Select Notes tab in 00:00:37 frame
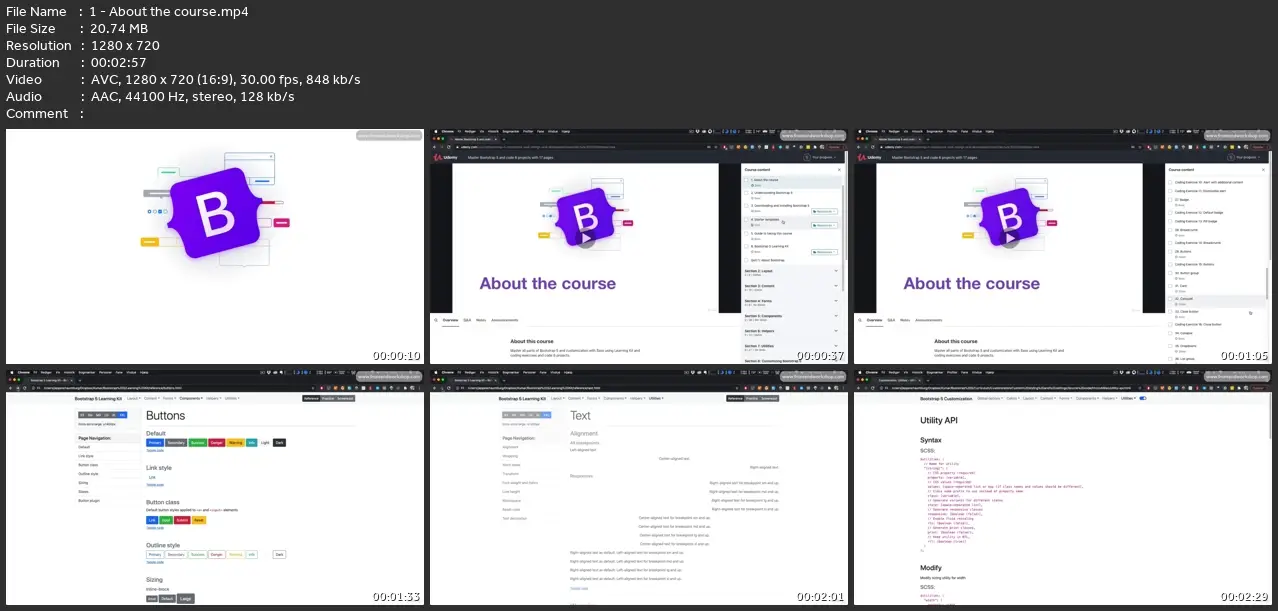This screenshot has width=1278, height=611. pyautogui.click(x=481, y=321)
